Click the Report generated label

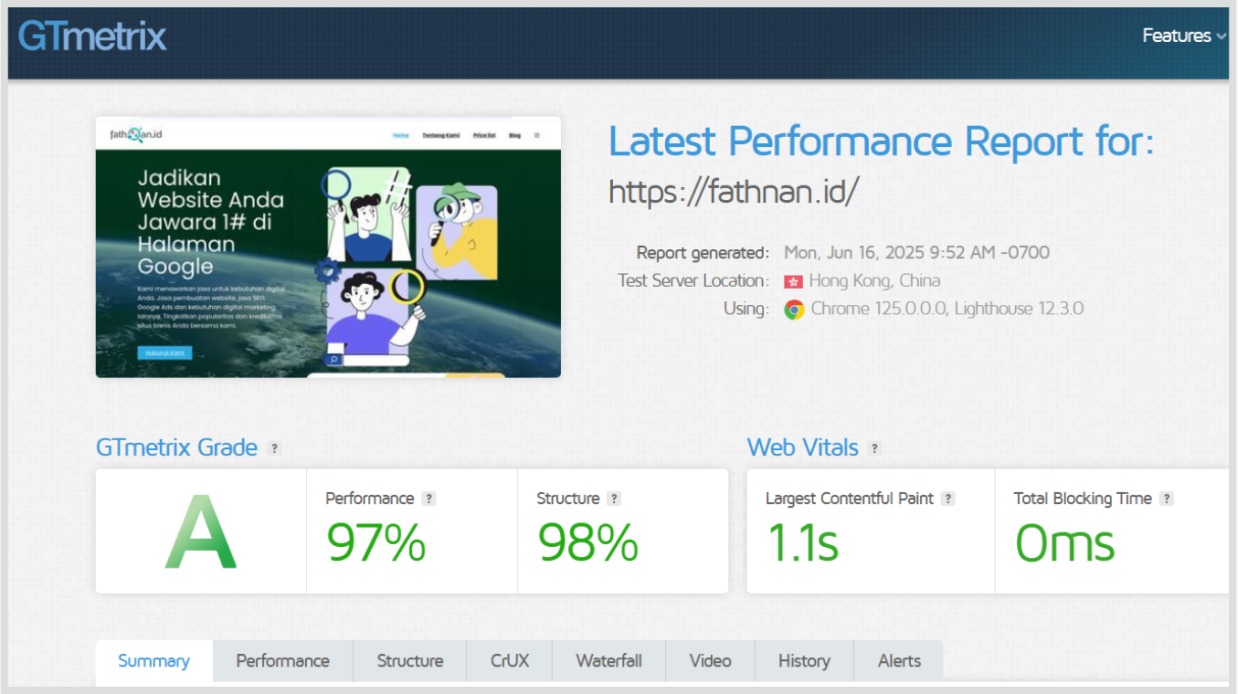[703, 253]
